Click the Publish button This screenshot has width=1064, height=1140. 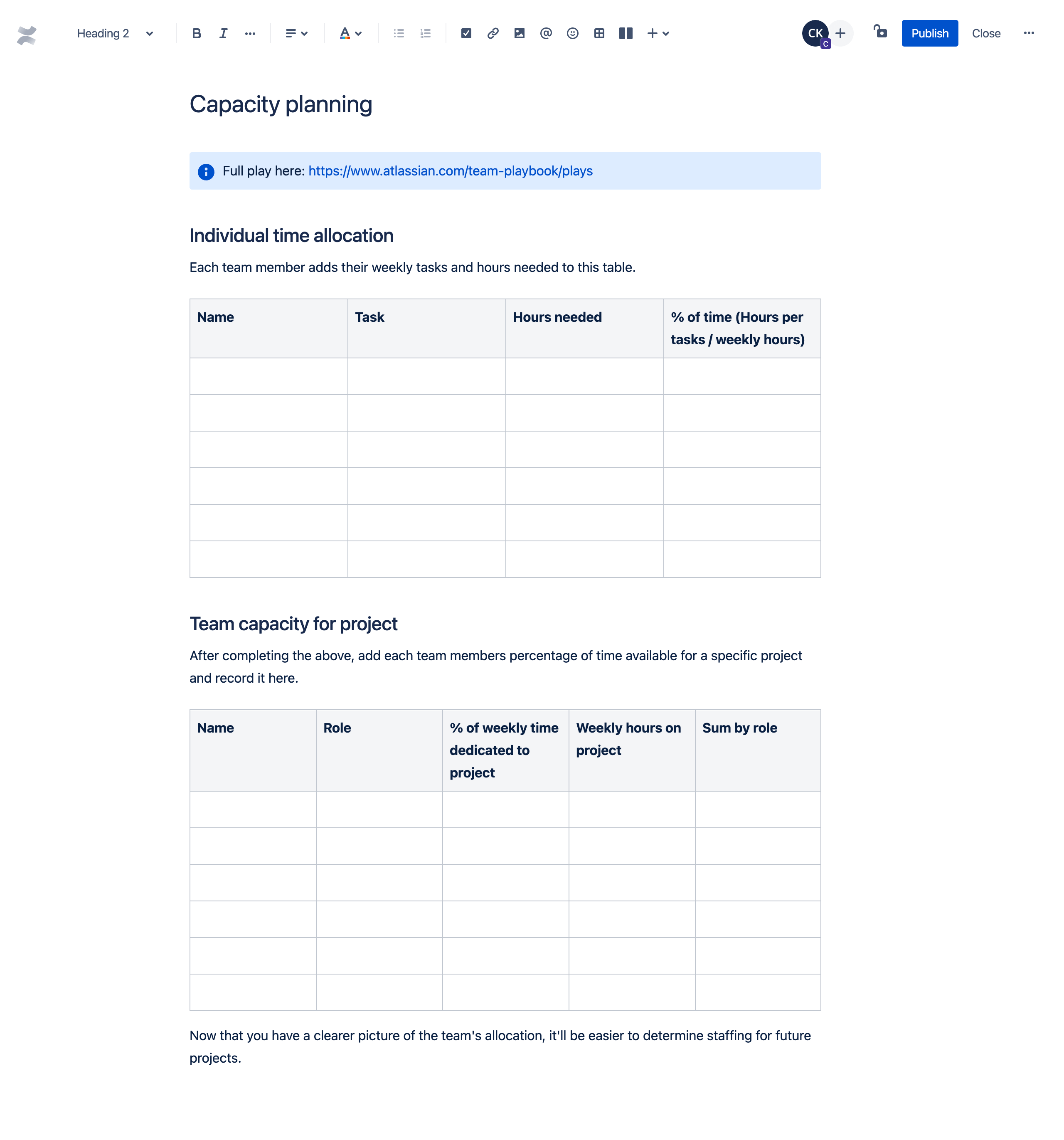pos(928,33)
